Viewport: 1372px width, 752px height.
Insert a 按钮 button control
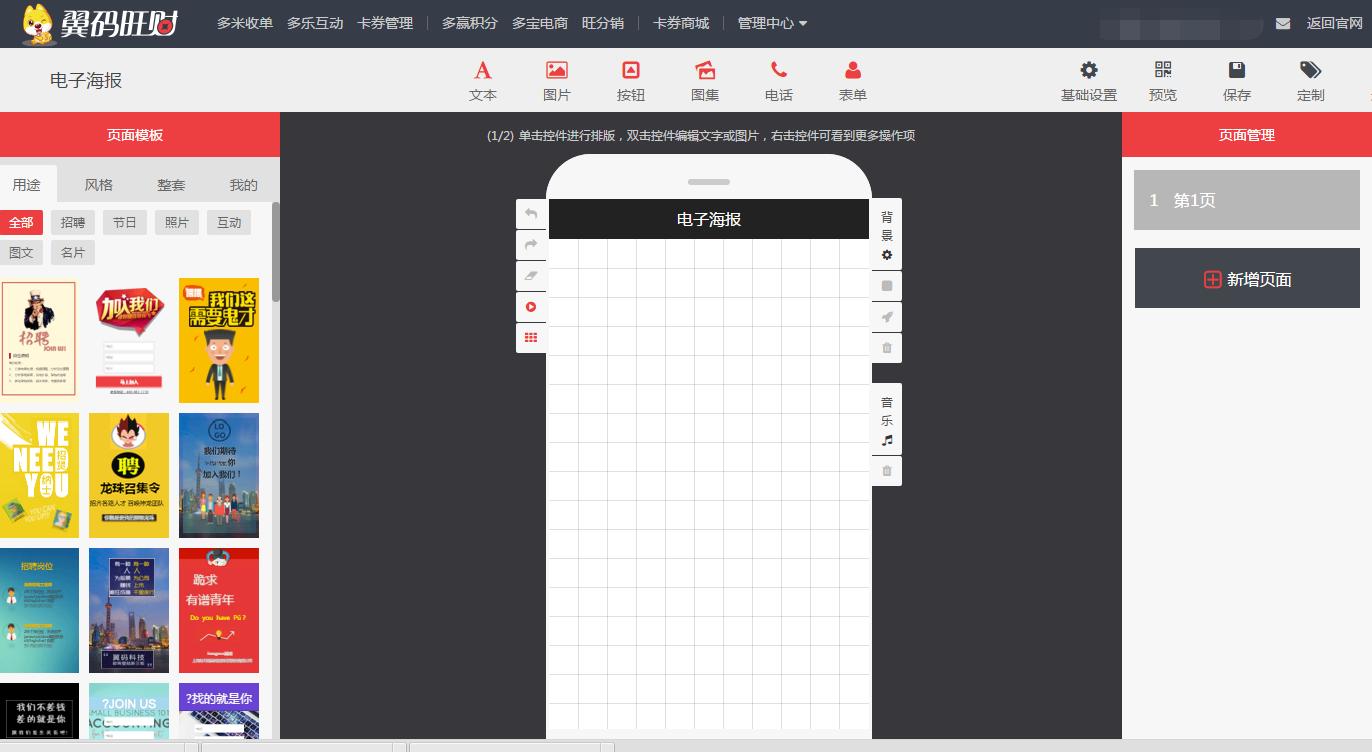tap(631, 81)
